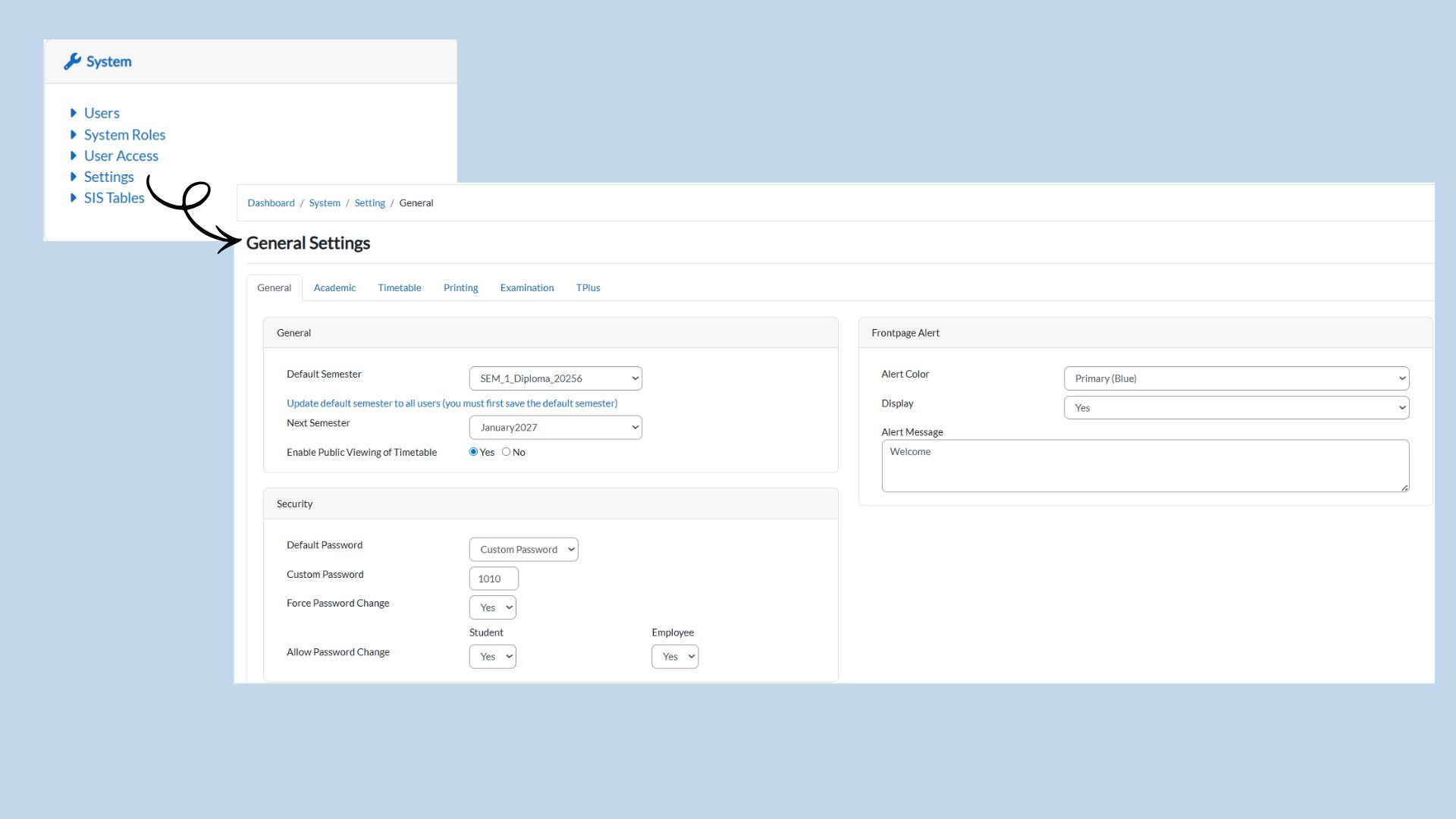The image size is (1456, 819).
Task: Open the Default Semester dropdown
Action: (x=555, y=378)
